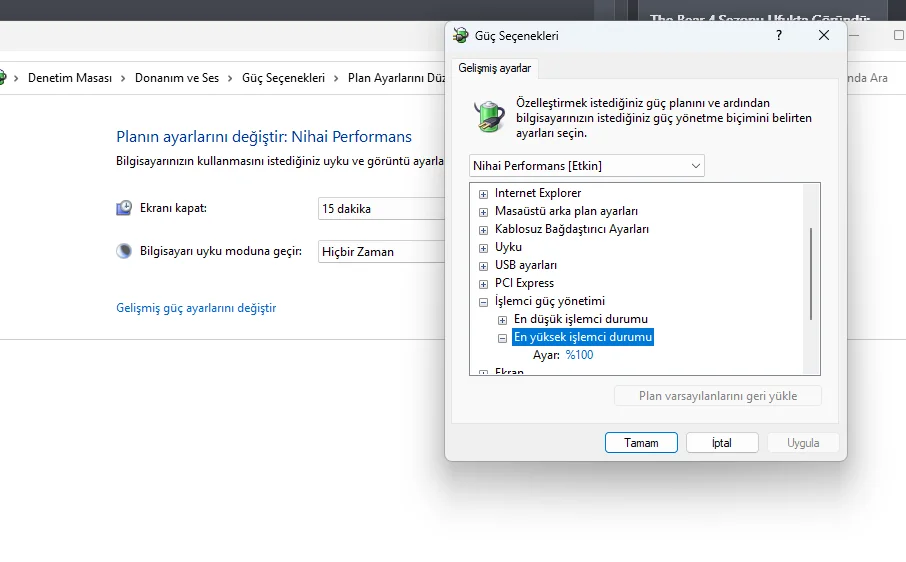
Task: Maximize the Control Panel window
Action: coord(898,35)
